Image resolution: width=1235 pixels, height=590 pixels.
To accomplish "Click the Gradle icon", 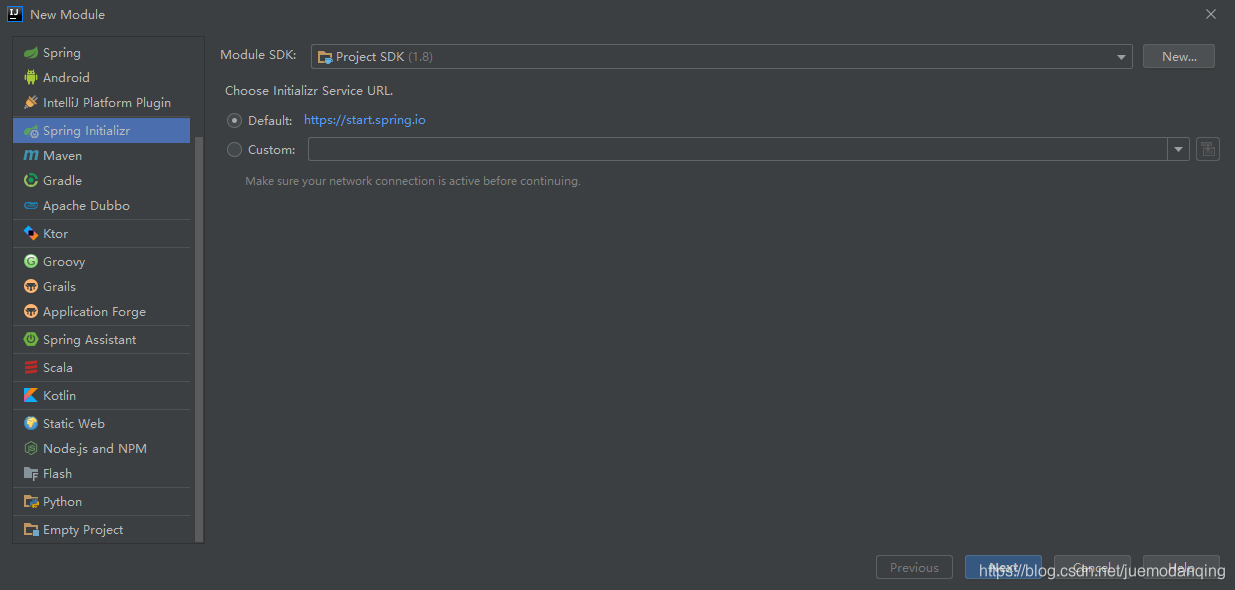I will point(31,181).
